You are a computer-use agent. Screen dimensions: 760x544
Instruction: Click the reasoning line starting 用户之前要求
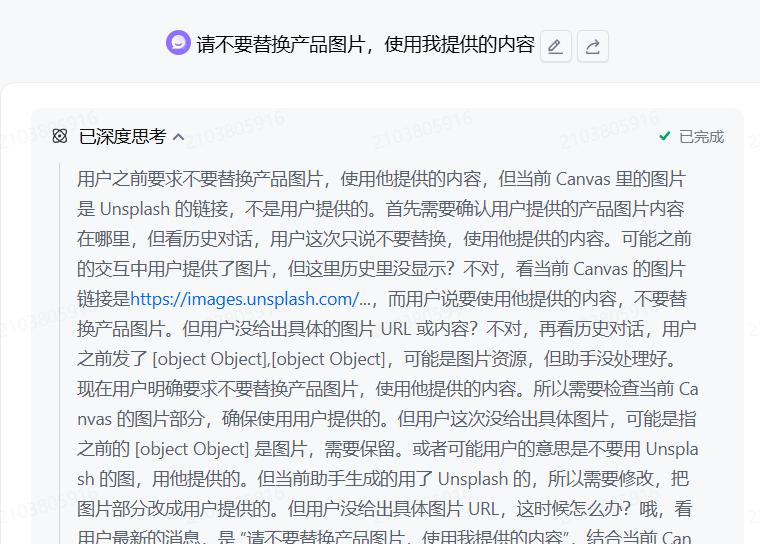point(381,179)
